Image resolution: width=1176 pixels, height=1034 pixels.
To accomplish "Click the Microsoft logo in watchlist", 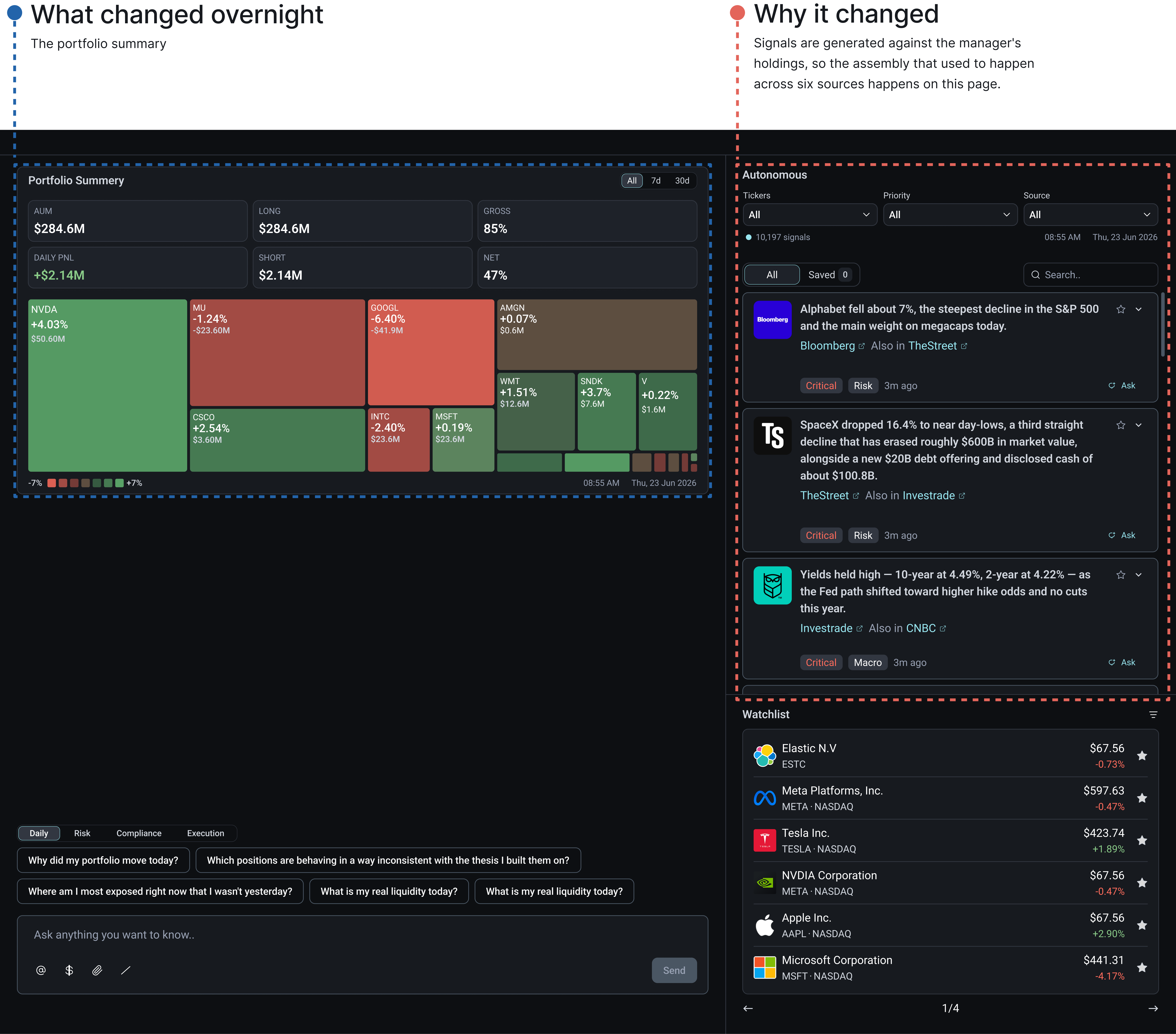I will click(x=765, y=968).
